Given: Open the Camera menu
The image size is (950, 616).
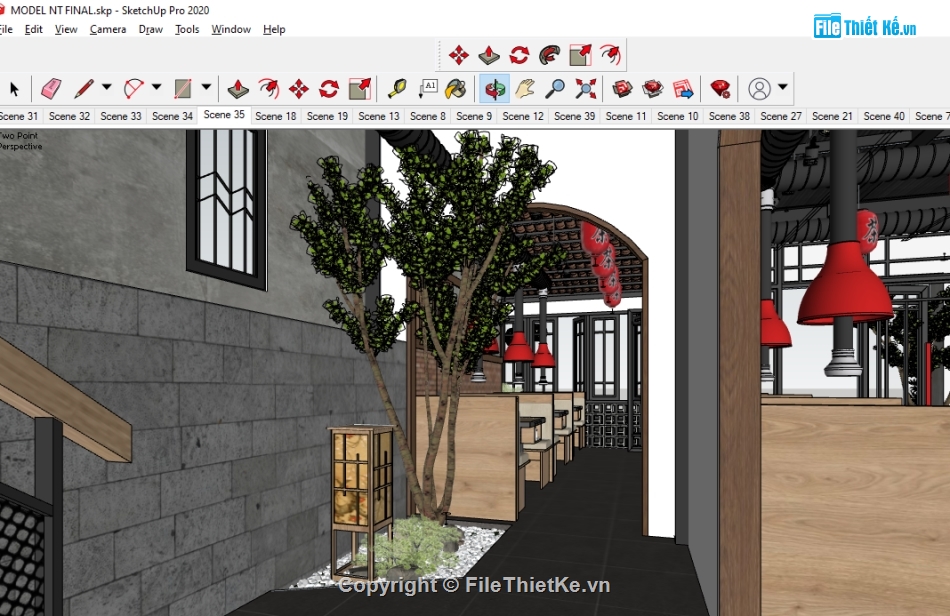Looking at the screenshot, I should coord(108,29).
